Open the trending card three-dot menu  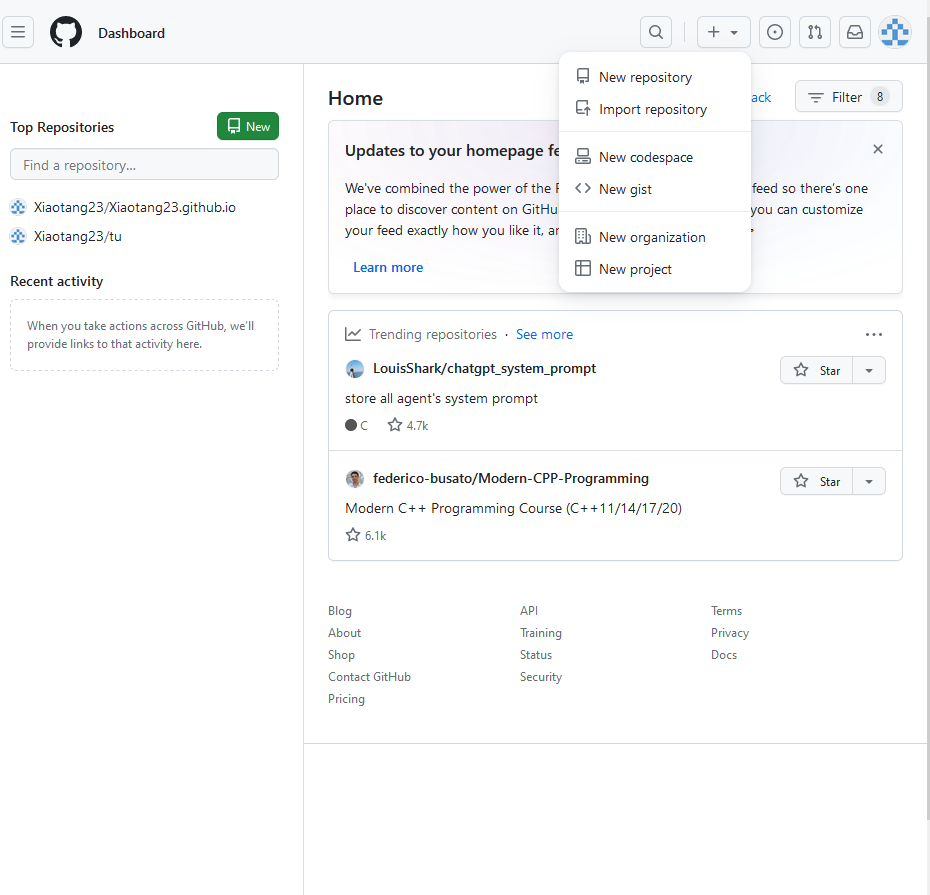(874, 335)
